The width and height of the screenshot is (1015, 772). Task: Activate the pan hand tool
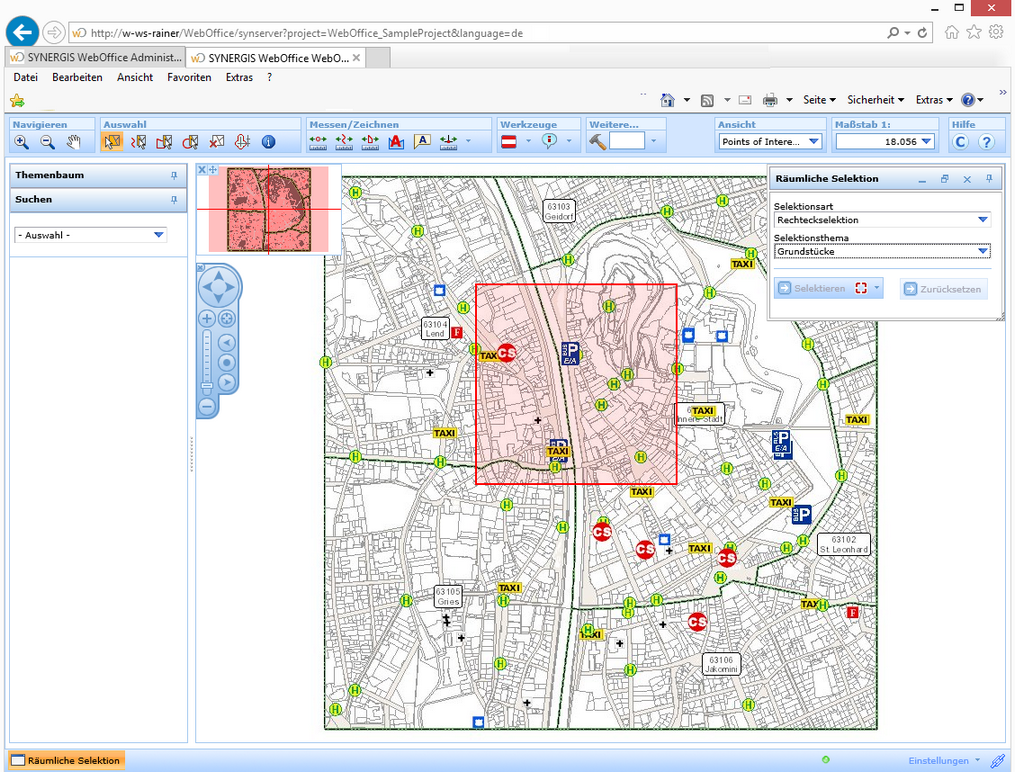[73, 142]
